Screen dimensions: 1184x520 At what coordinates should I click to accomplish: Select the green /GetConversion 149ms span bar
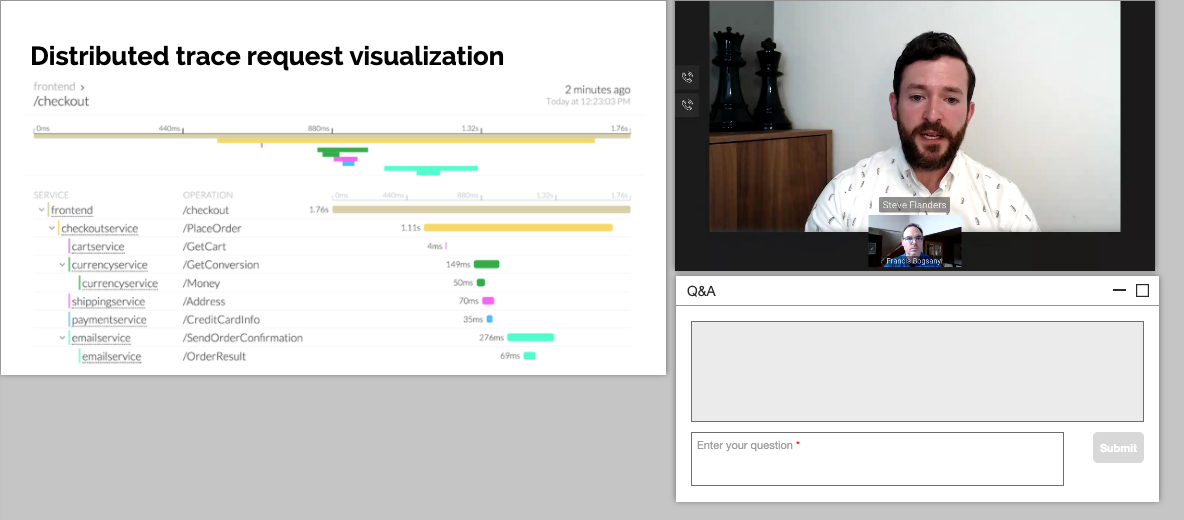tap(486, 265)
